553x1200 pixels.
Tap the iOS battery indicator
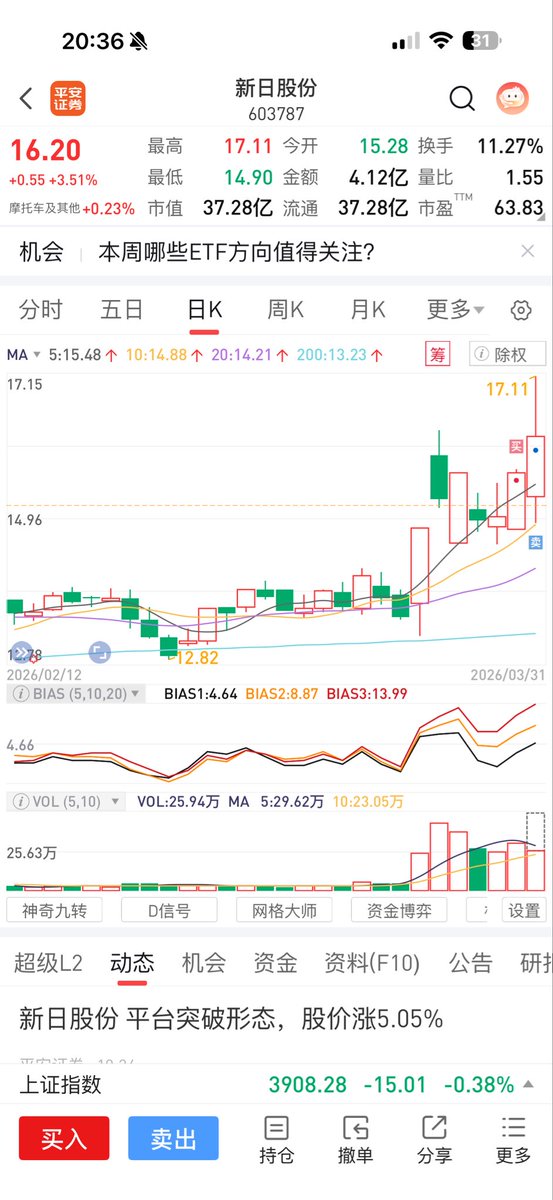pyautogui.click(x=480, y=41)
